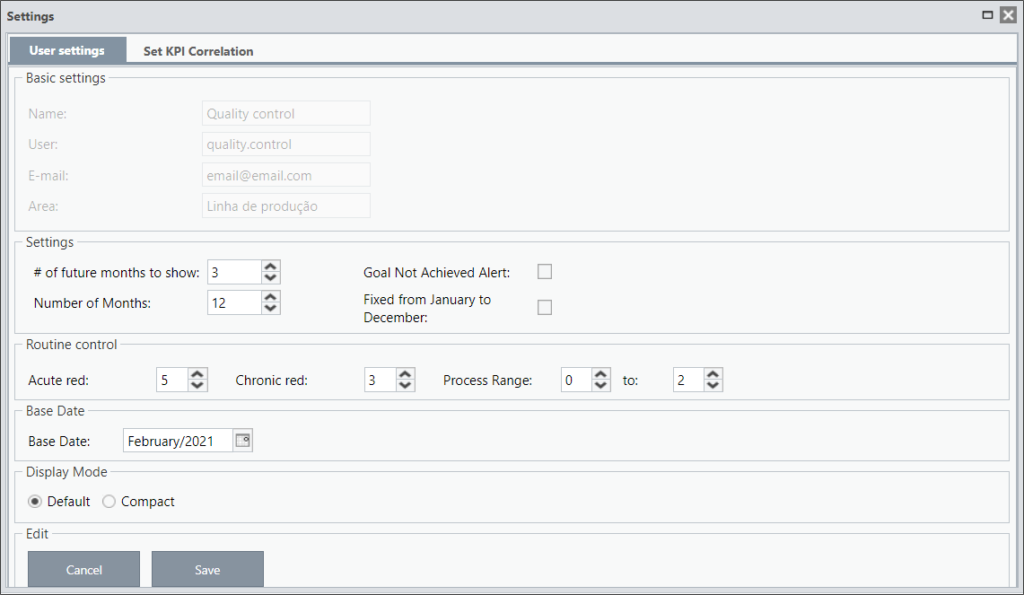Click the Number of Months value 12
This screenshot has width=1024, height=595.
click(235, 303)
